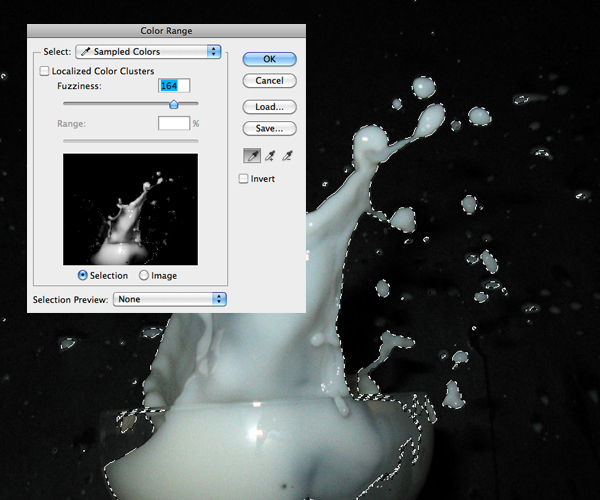Select the Selection radio button
Viewport: 600px width, 500px height.
[83, 275]
